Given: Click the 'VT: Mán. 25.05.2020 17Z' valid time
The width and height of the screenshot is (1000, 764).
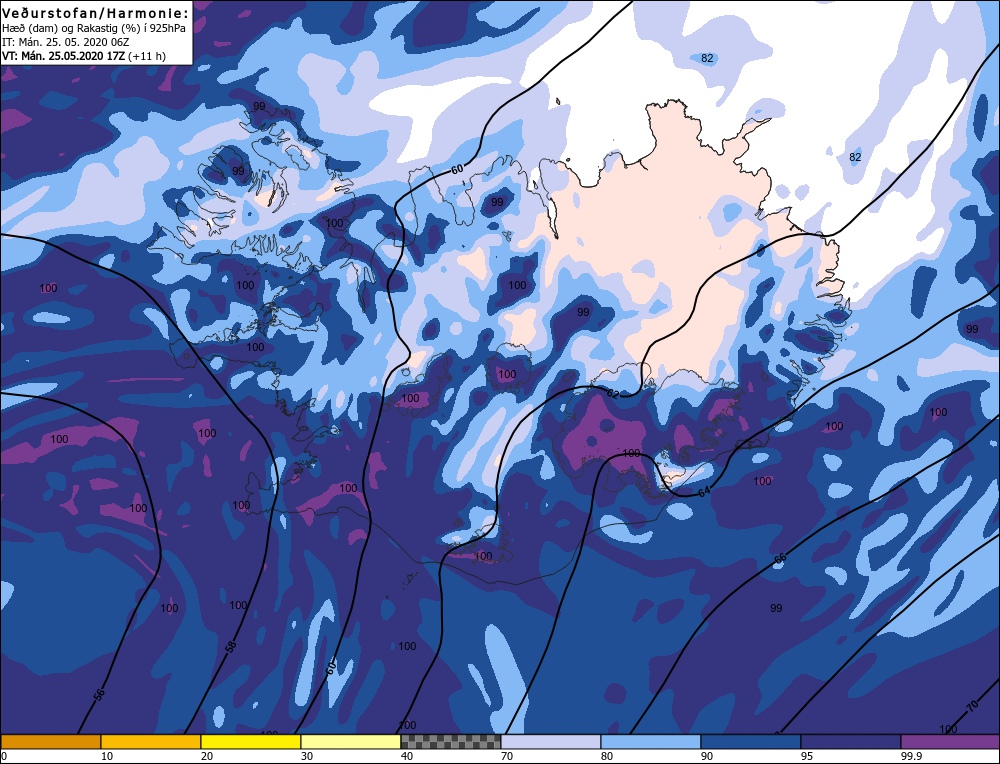Looking at the screenshot, I should pos(64,56).
